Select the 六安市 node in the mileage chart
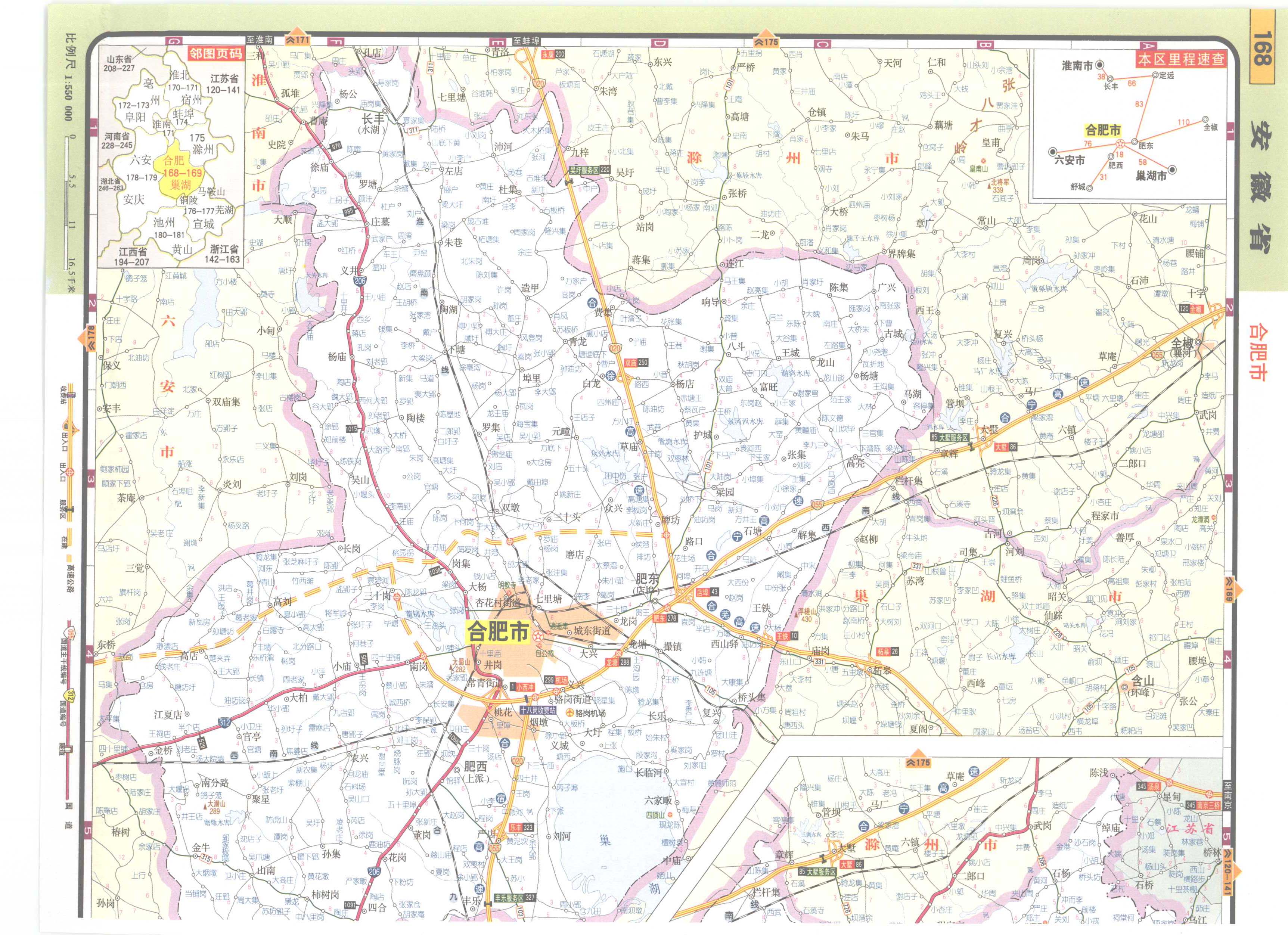Screen dimensions: 1288x935 [1053, 152]
